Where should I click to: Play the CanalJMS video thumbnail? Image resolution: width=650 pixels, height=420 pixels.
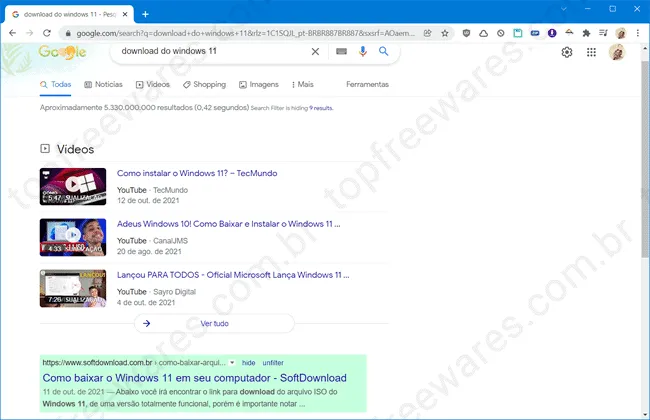tap(73, 238)
